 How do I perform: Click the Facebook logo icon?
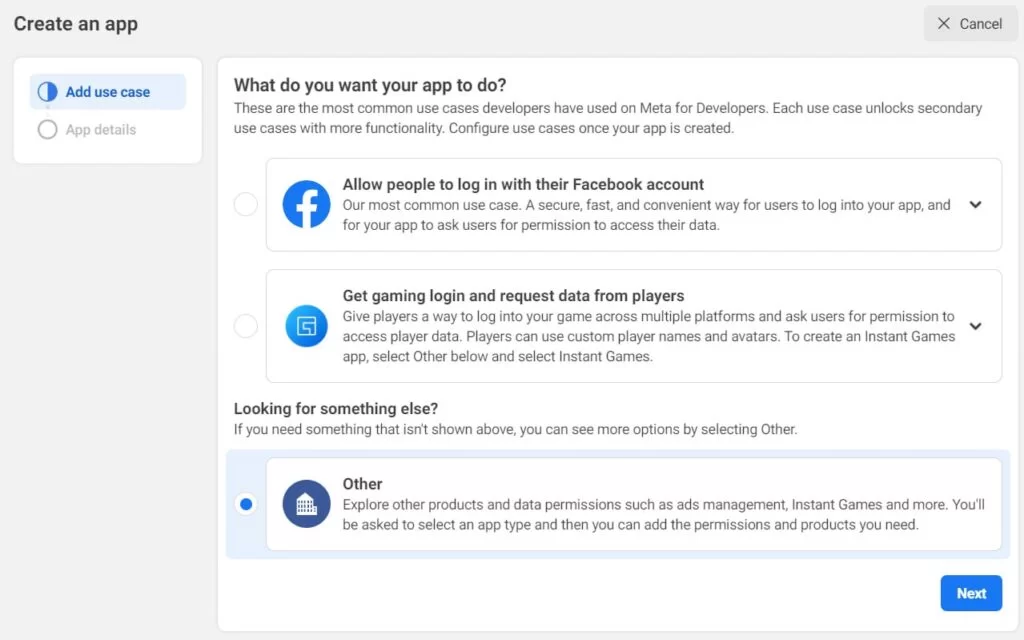point(306,204)
